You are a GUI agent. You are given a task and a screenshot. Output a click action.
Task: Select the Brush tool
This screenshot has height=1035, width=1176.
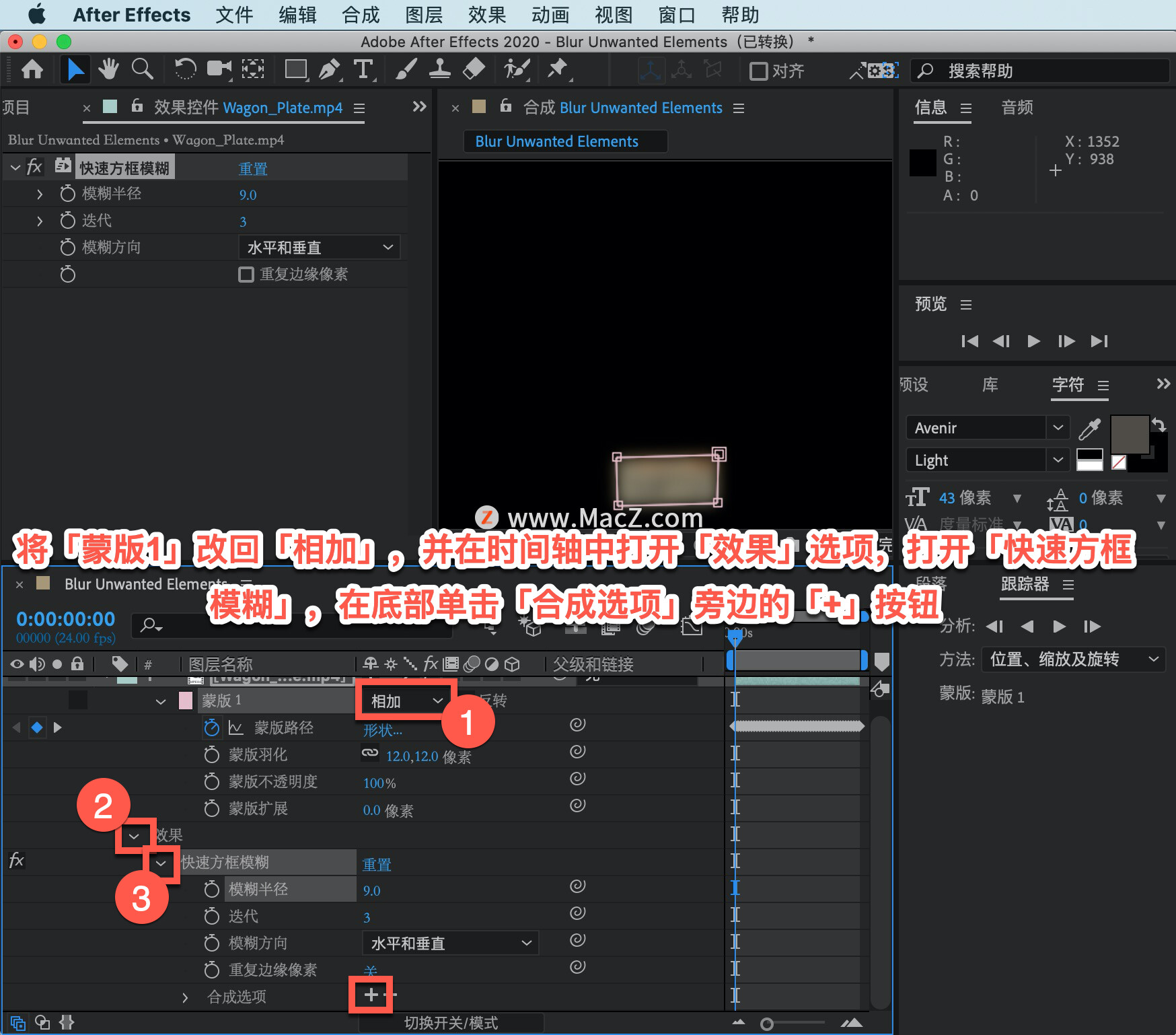point(406,69)
